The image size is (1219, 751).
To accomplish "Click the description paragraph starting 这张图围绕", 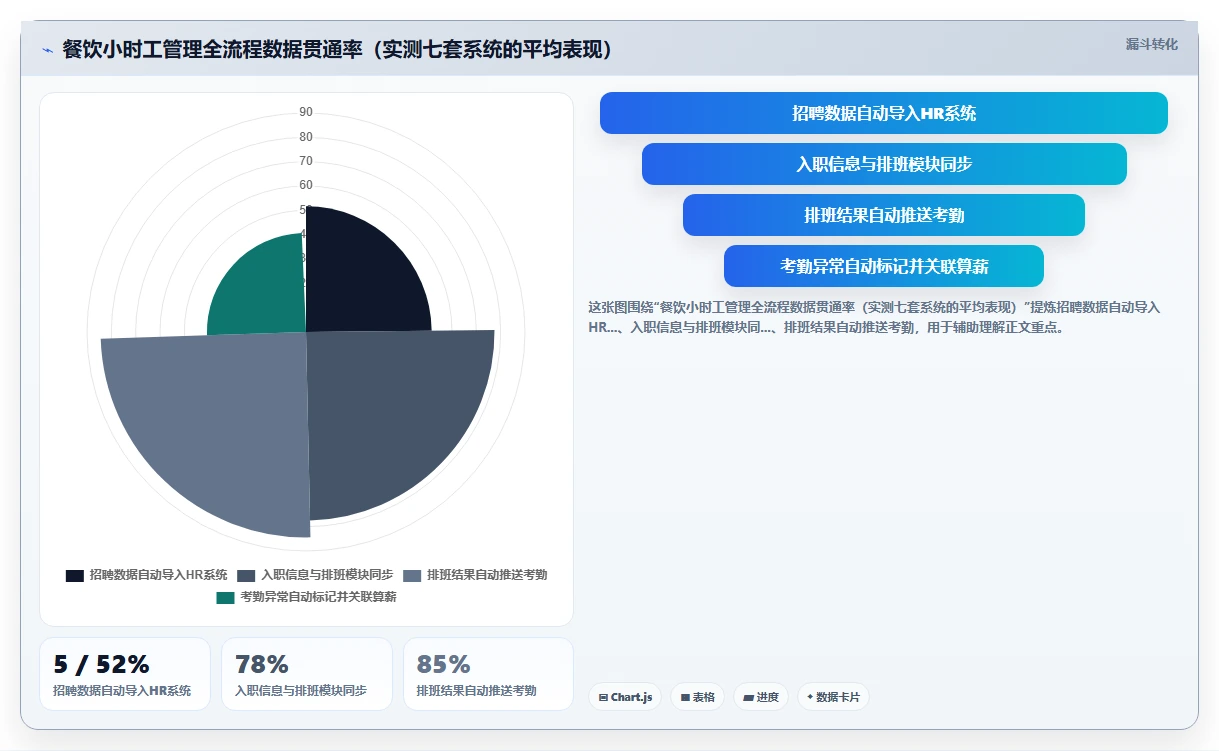I will 874,317.
